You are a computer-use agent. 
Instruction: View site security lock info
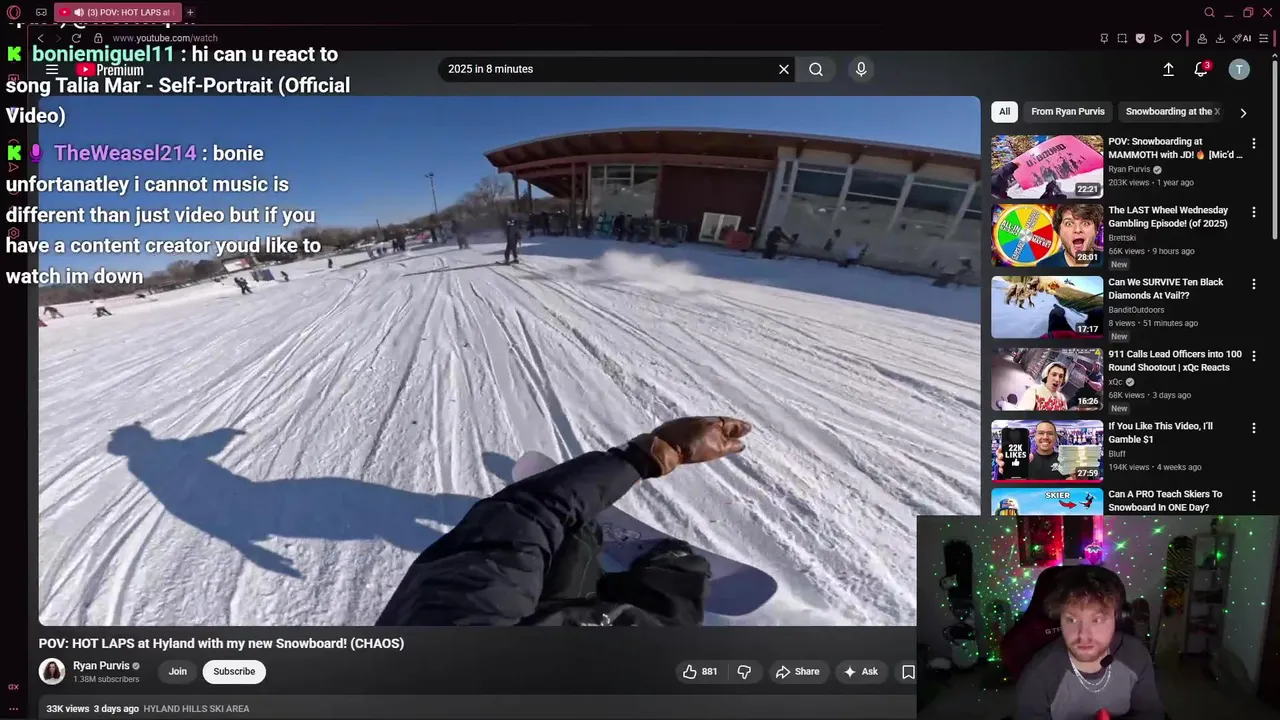(98, 38)
